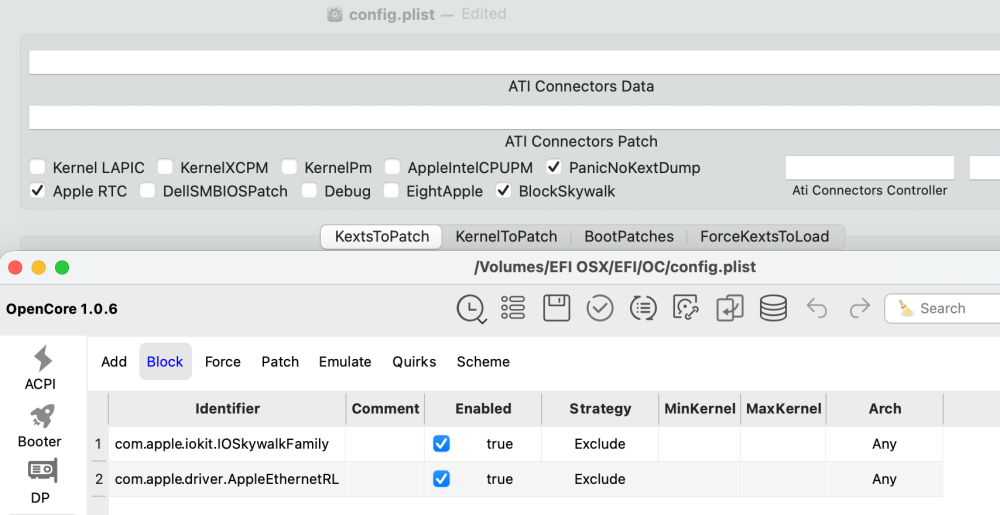Switch to the Patch tab

280,361
